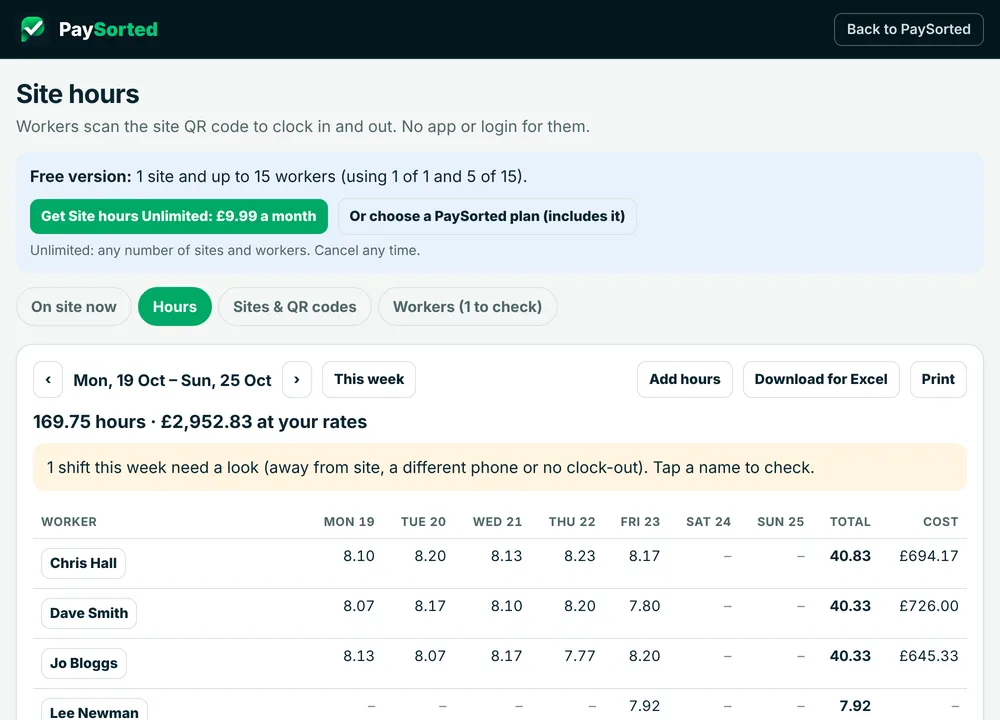Click the Free version usage notice text
This screenshot has height=720, width=1000.
[279, 177]
